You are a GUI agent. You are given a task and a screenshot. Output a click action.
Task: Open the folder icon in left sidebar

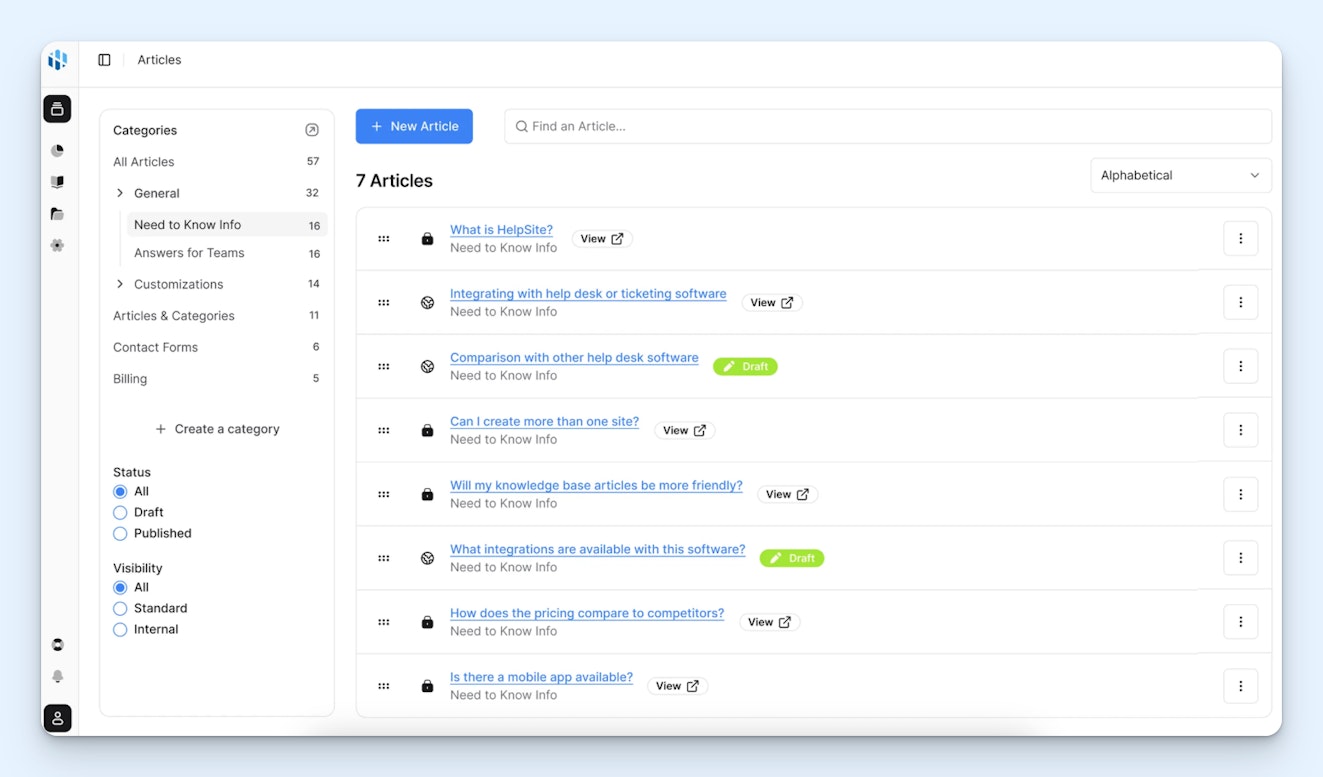[57, 214]
